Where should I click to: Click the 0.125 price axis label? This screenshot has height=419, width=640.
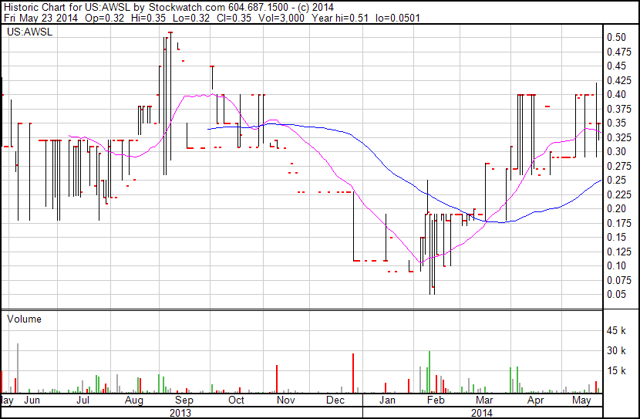tap(619, 252)
